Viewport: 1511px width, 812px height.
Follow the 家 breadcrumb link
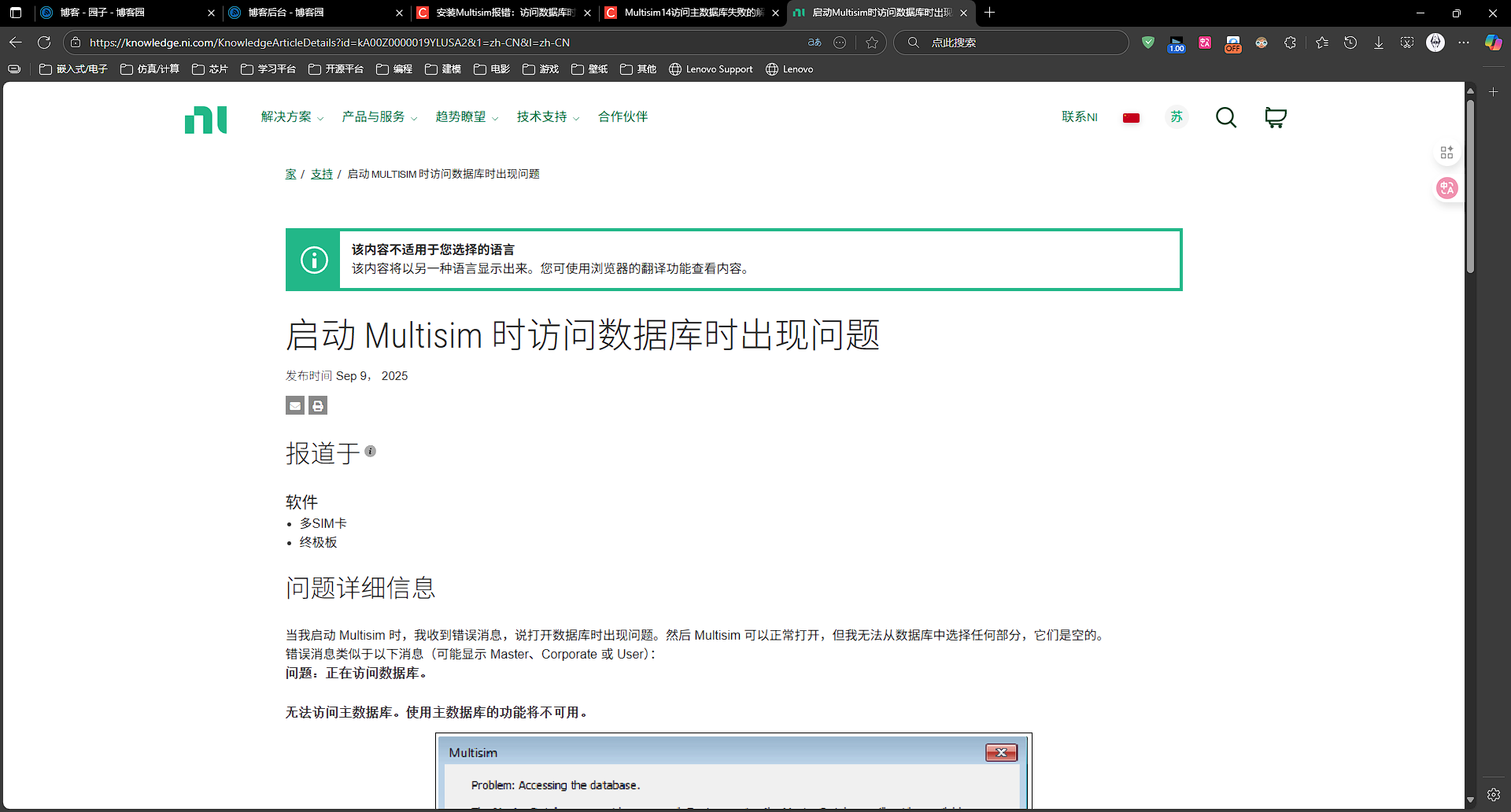click(x=290, y=174)
